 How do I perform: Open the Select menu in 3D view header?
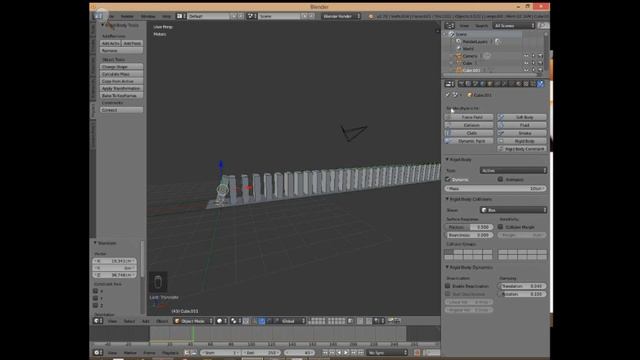point(129,321)
